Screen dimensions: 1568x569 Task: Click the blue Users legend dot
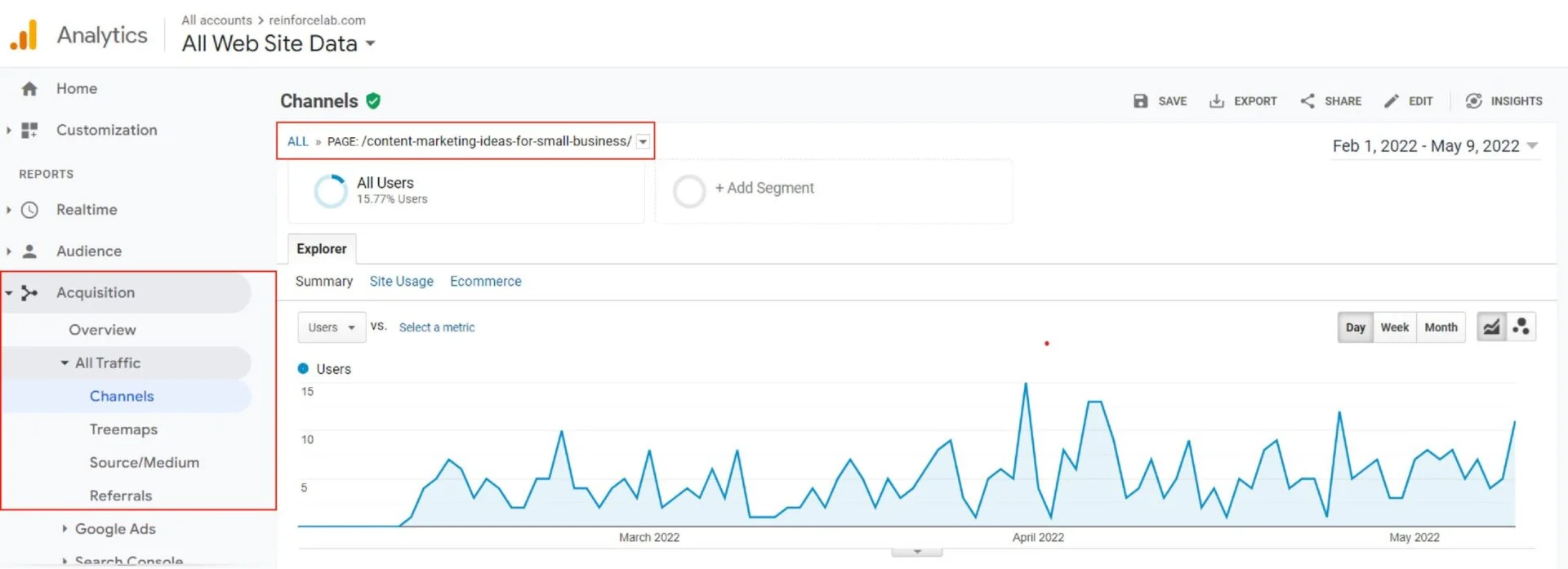(x=303, y=369)
